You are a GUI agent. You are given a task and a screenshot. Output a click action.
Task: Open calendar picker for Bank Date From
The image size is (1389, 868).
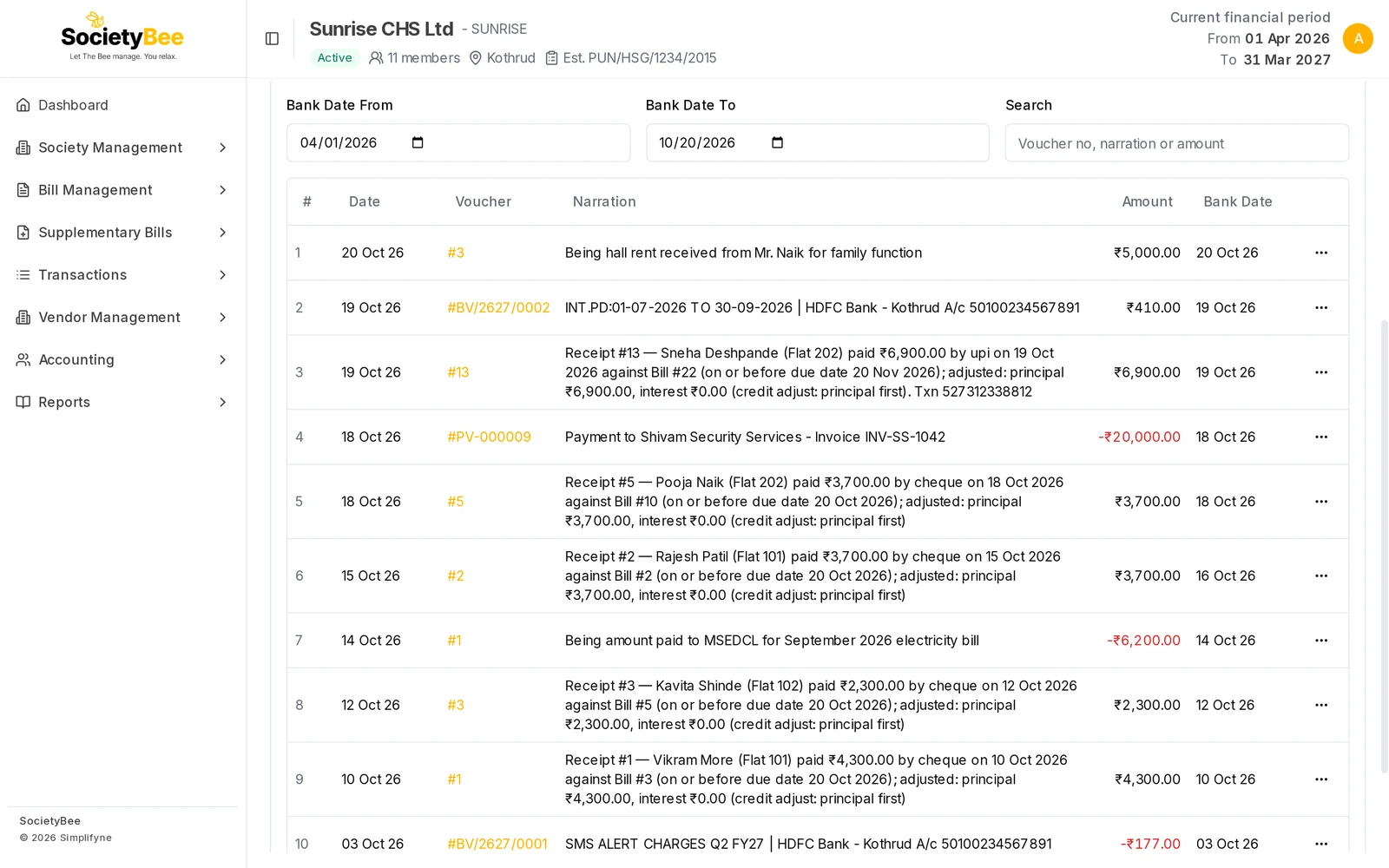click(x=418, y=142)
